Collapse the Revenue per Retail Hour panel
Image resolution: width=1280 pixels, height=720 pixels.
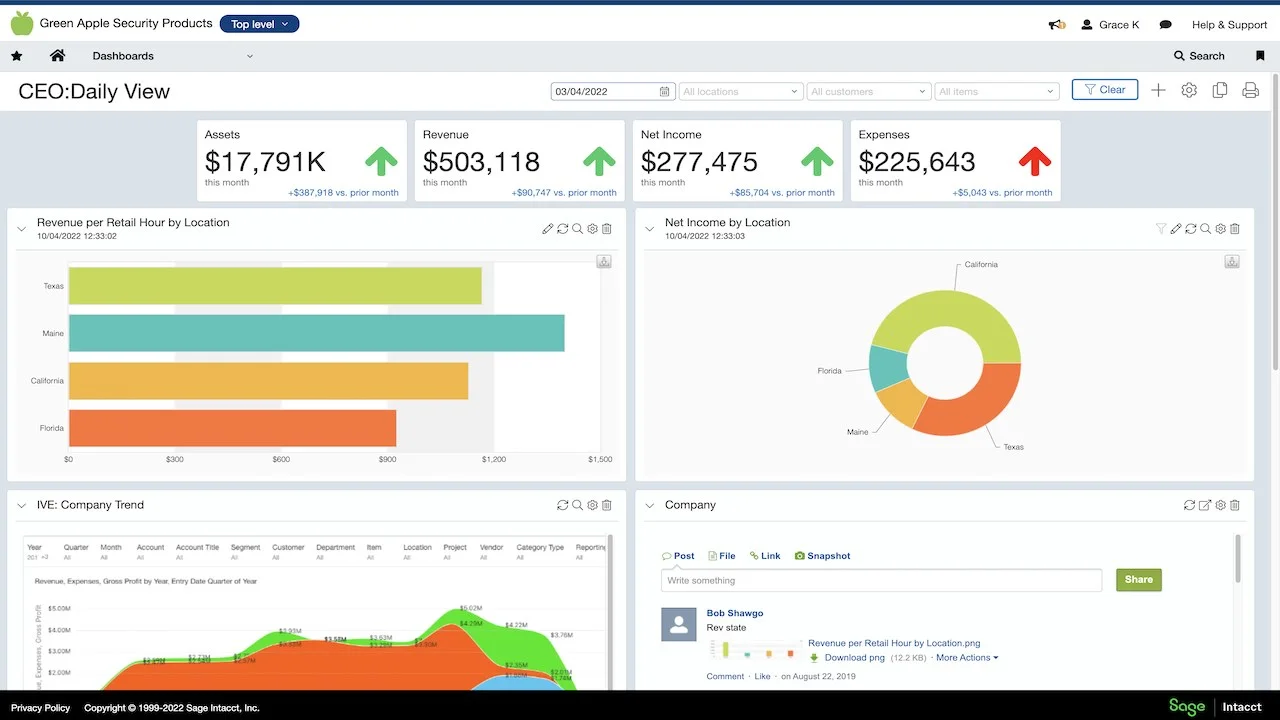tap(21, 228)
